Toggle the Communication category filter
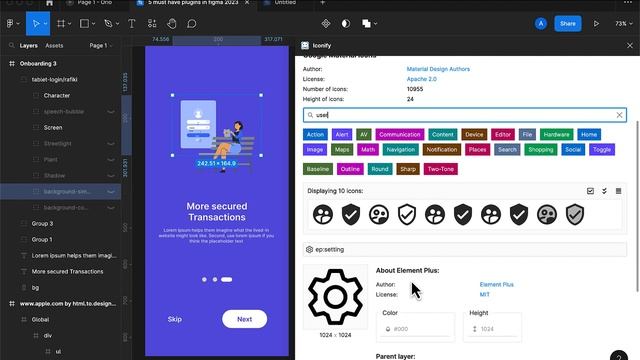Screen dimensions: 640x360 pyautogui.click(x=400, y=135)
